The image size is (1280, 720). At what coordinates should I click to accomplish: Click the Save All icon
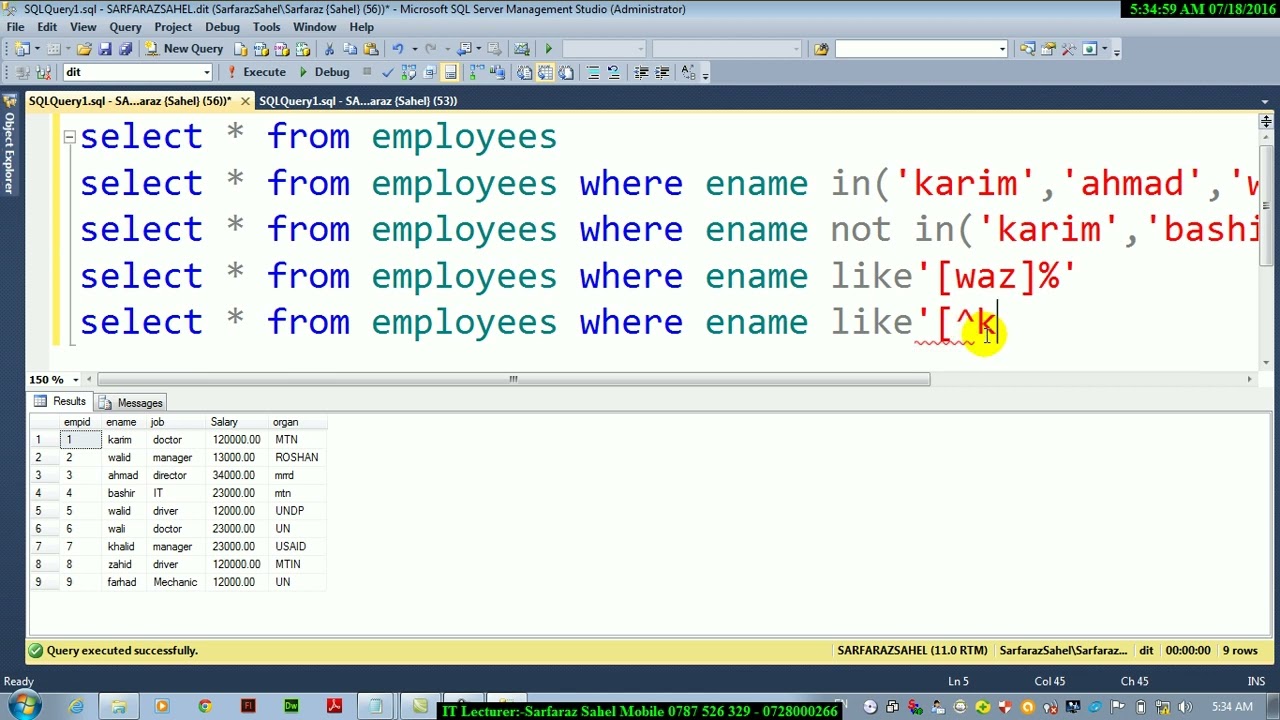(125, 48)
